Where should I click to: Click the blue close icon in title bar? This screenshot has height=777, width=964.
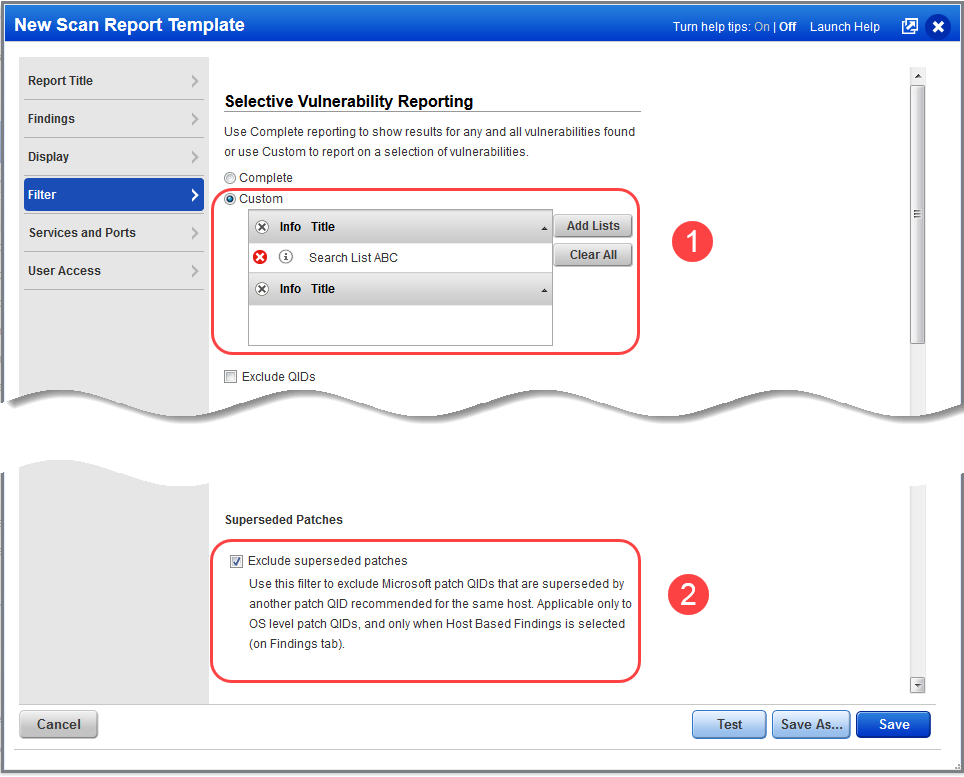coord(939,26)
